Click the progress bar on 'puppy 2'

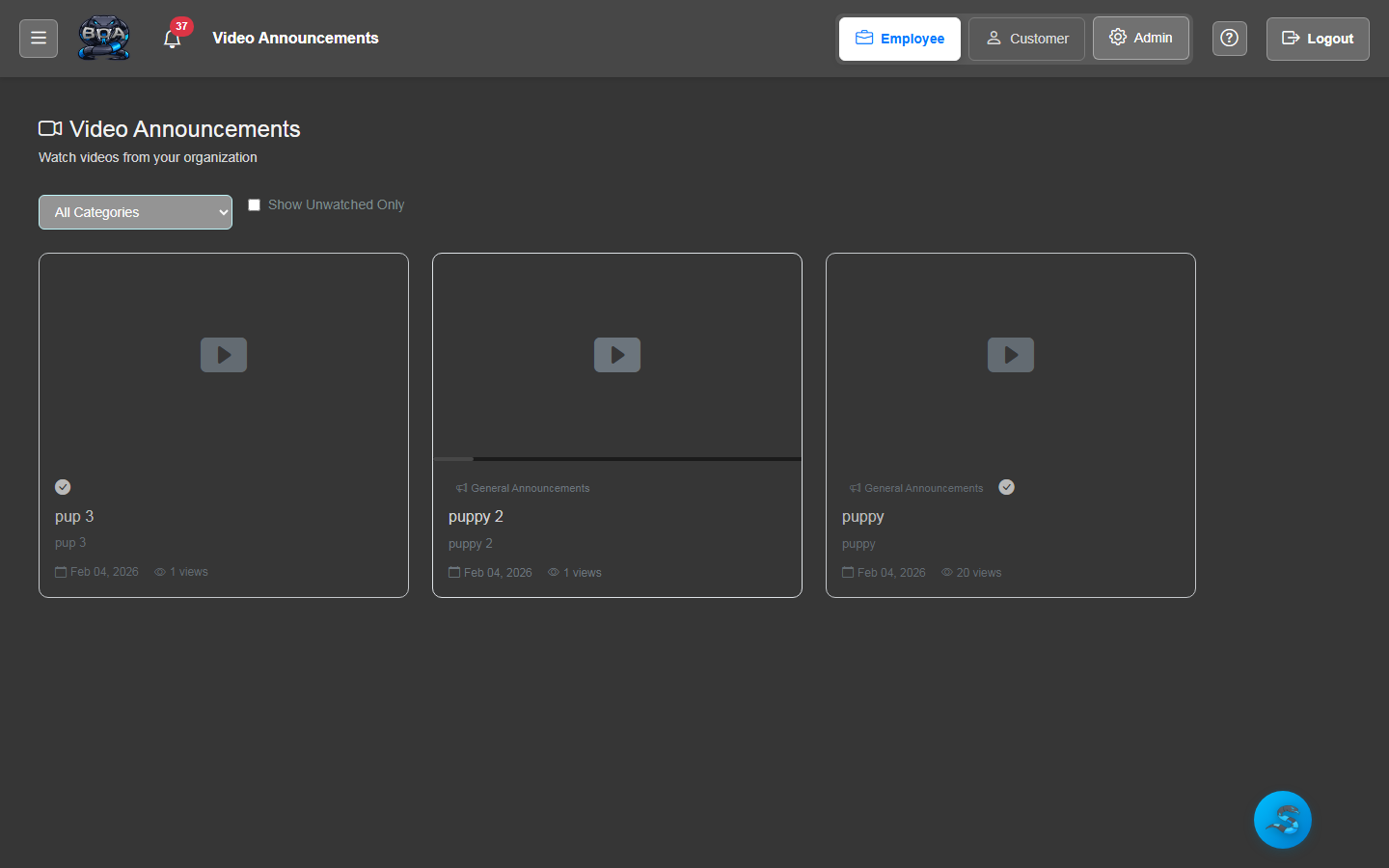(616, 459)
